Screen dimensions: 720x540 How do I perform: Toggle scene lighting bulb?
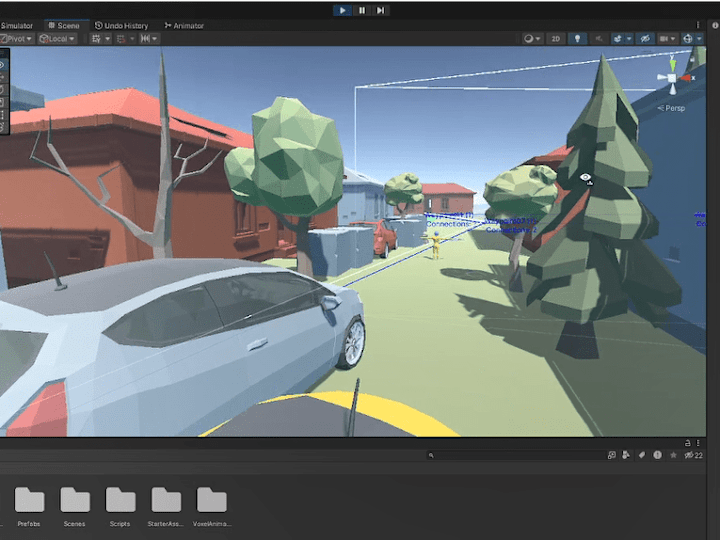click(577, 39)
